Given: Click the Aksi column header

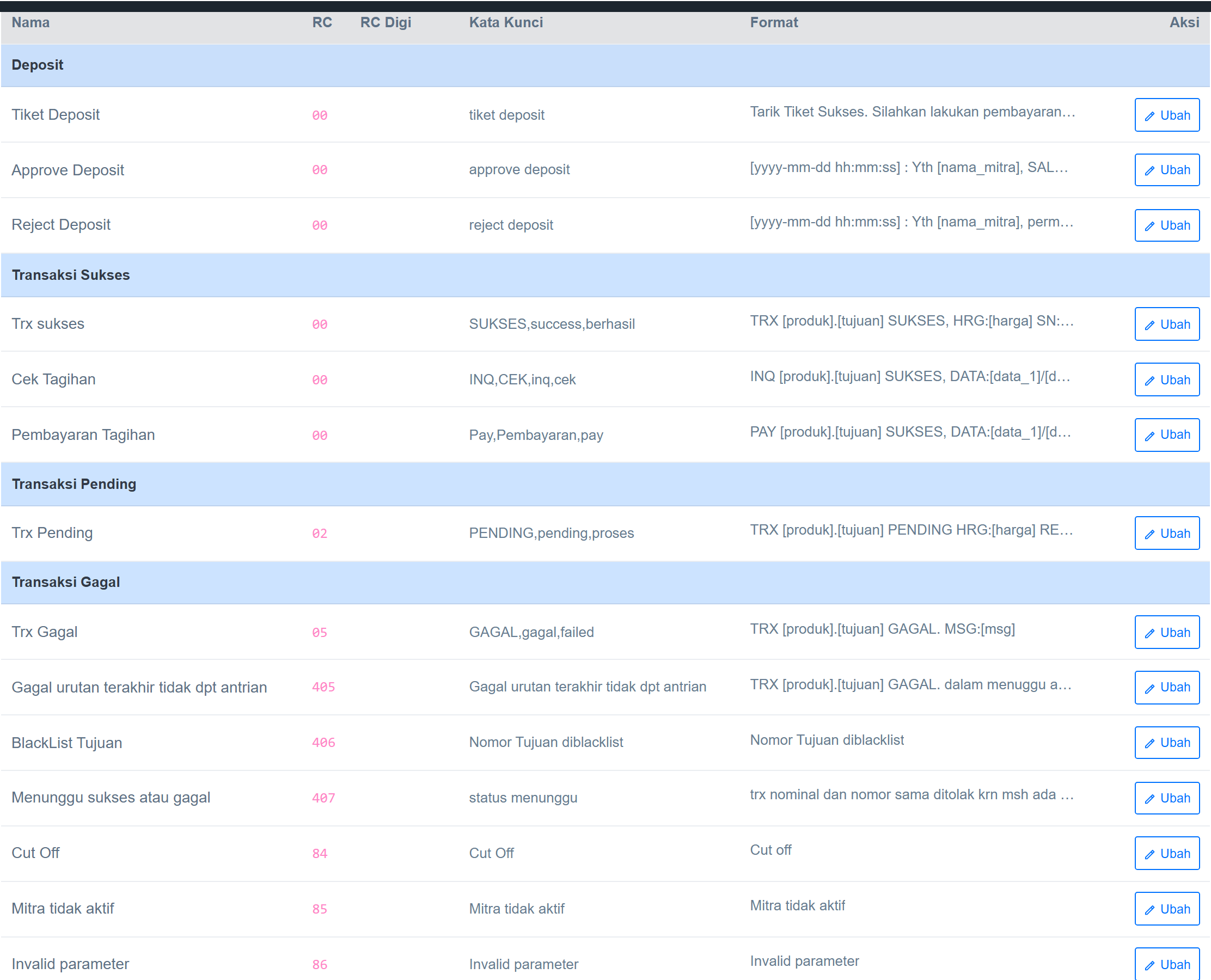Looking at the screenshot, I should [1184, 22].
